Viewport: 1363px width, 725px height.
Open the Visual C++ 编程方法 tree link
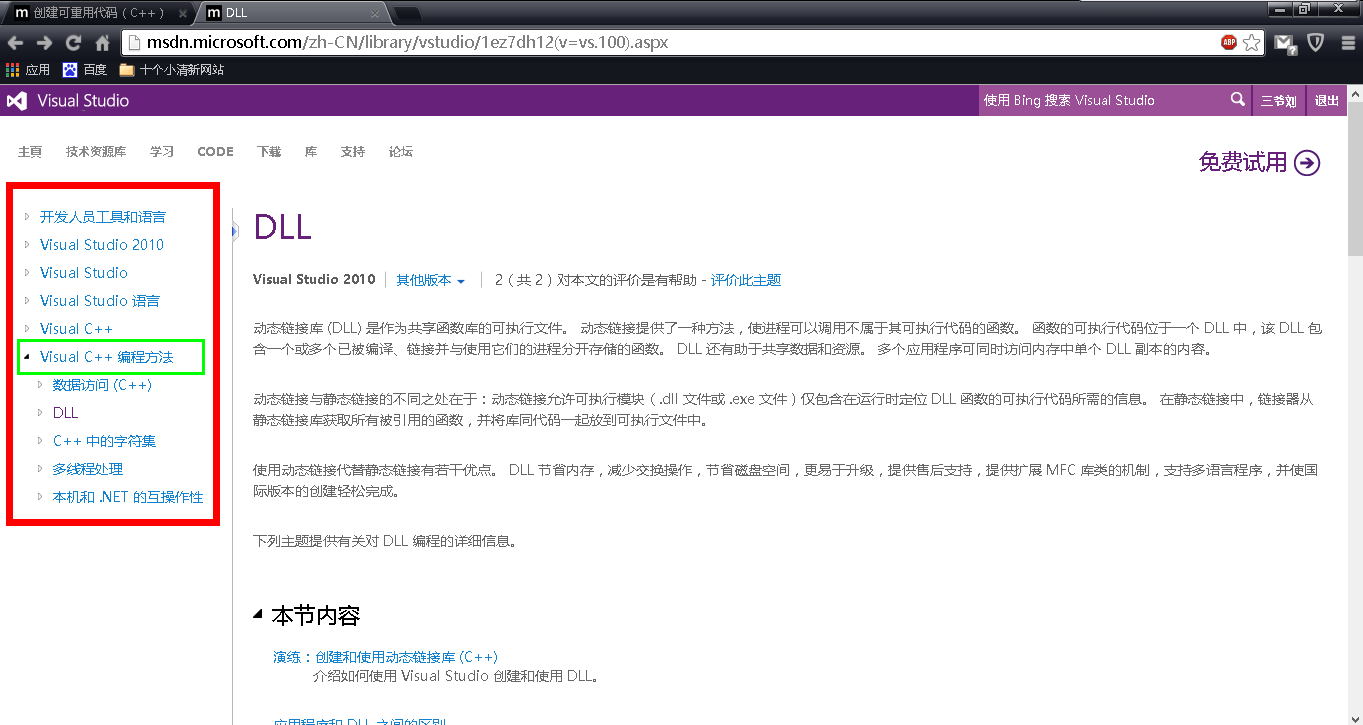coord(107,357)
